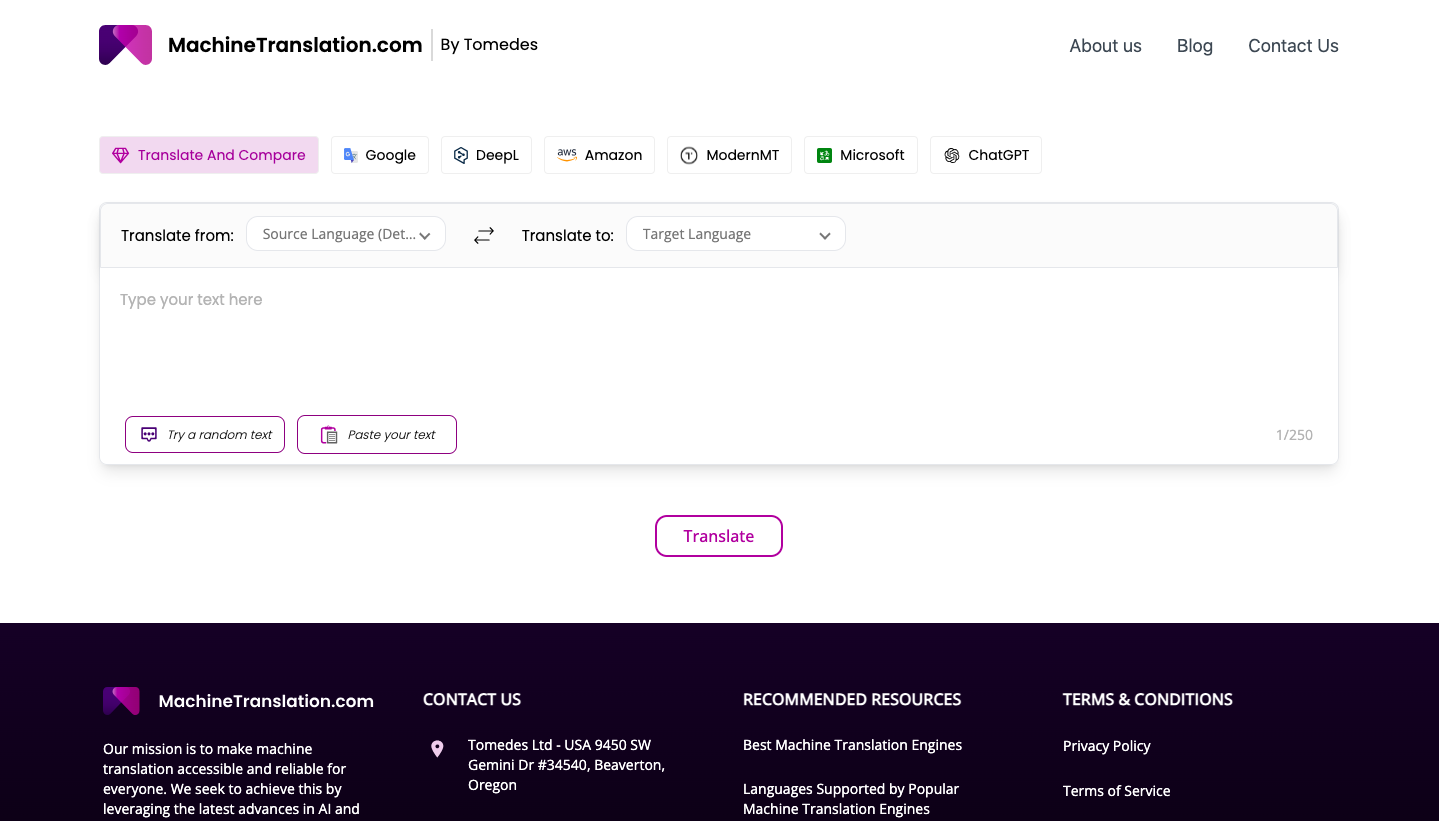Screen dimensions: 1439x821
Task: Click the diamond icon in Translate And Compare
Action: 121,155
